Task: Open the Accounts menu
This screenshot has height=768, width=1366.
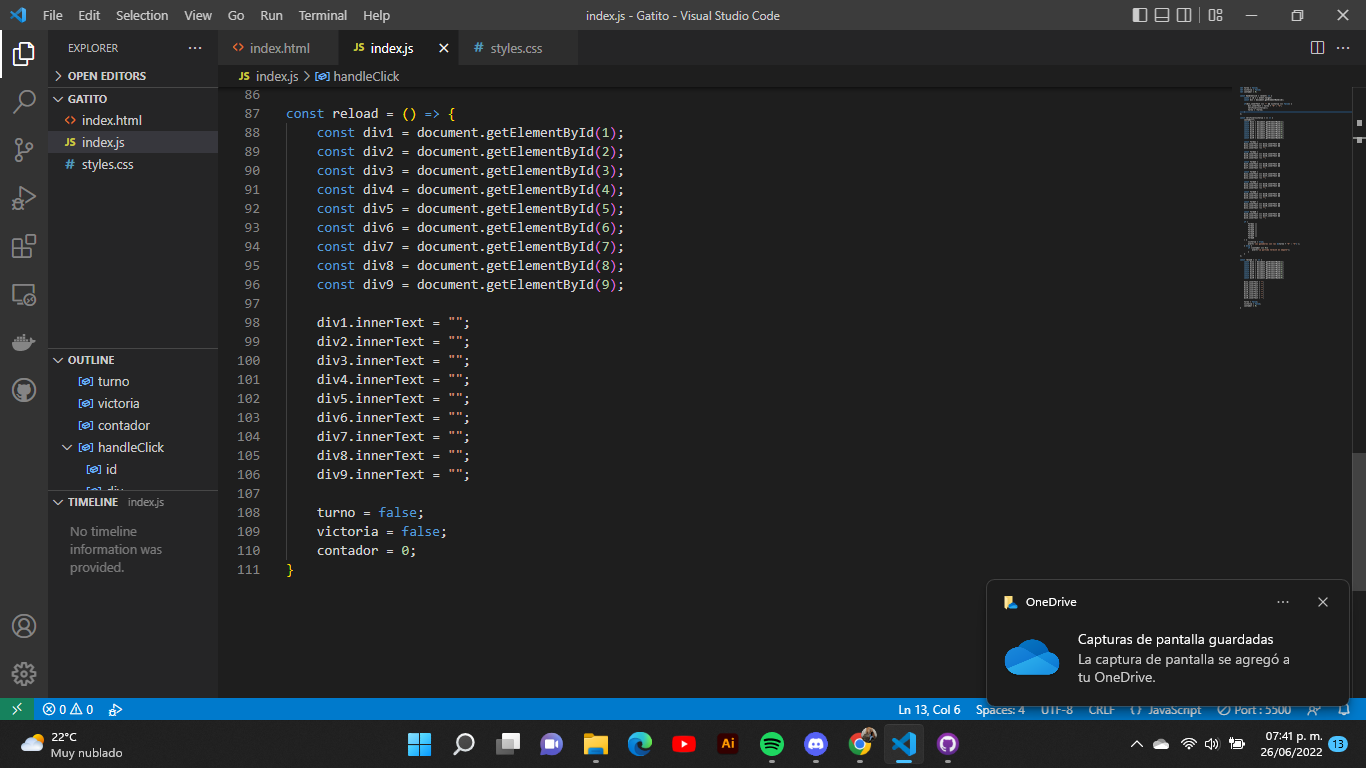Action: point(24,626)
